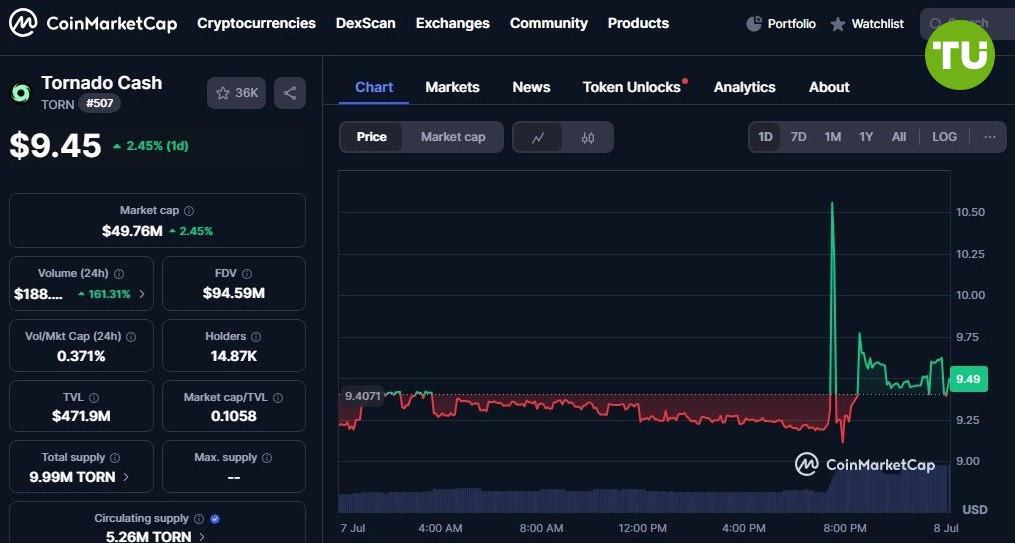The image size is (1015, 543).
Task: Show FDV info icon
Action: pos(247,274)
